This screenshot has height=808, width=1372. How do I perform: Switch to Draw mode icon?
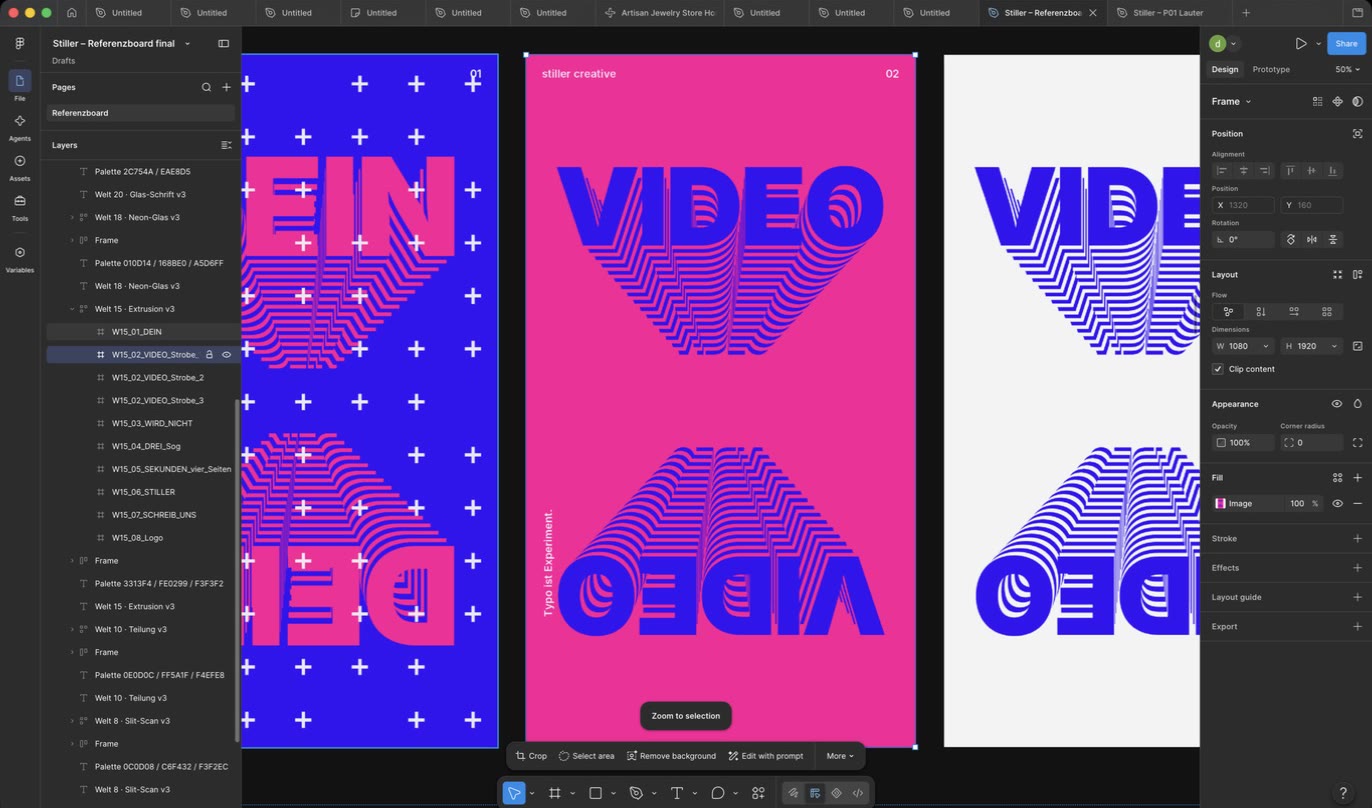click(x=793, y=793)
